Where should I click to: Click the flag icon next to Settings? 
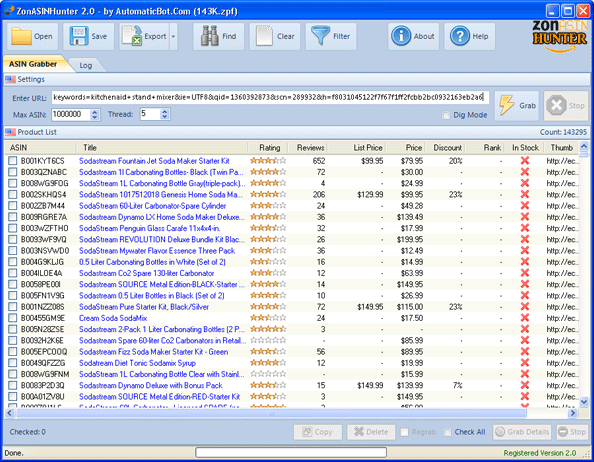[10, 80]
